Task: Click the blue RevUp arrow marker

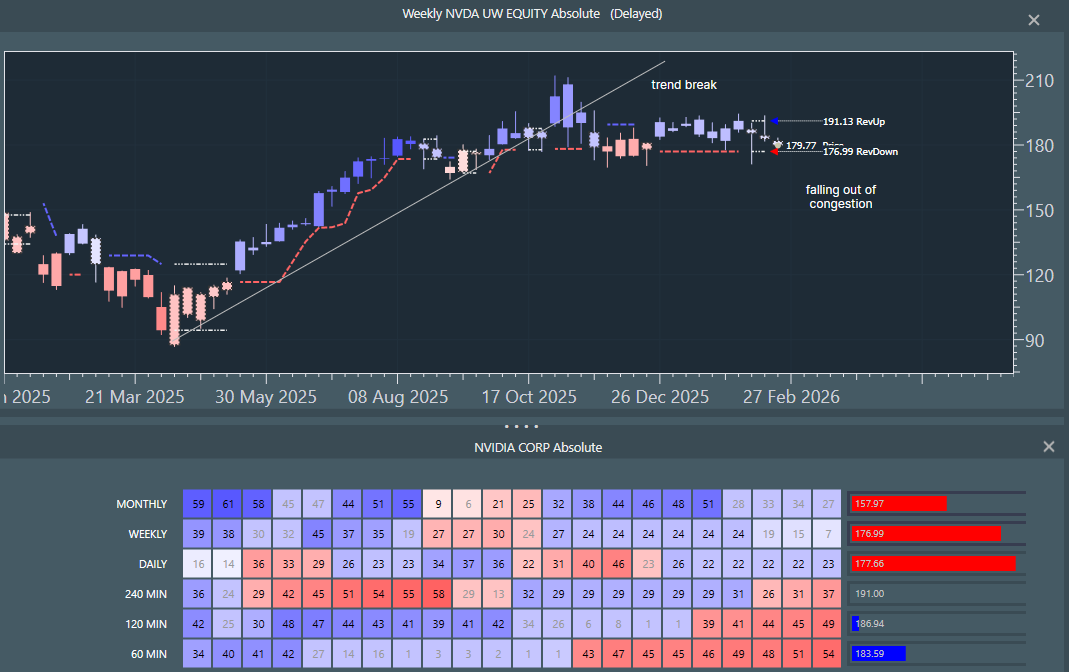Action: 775,121
